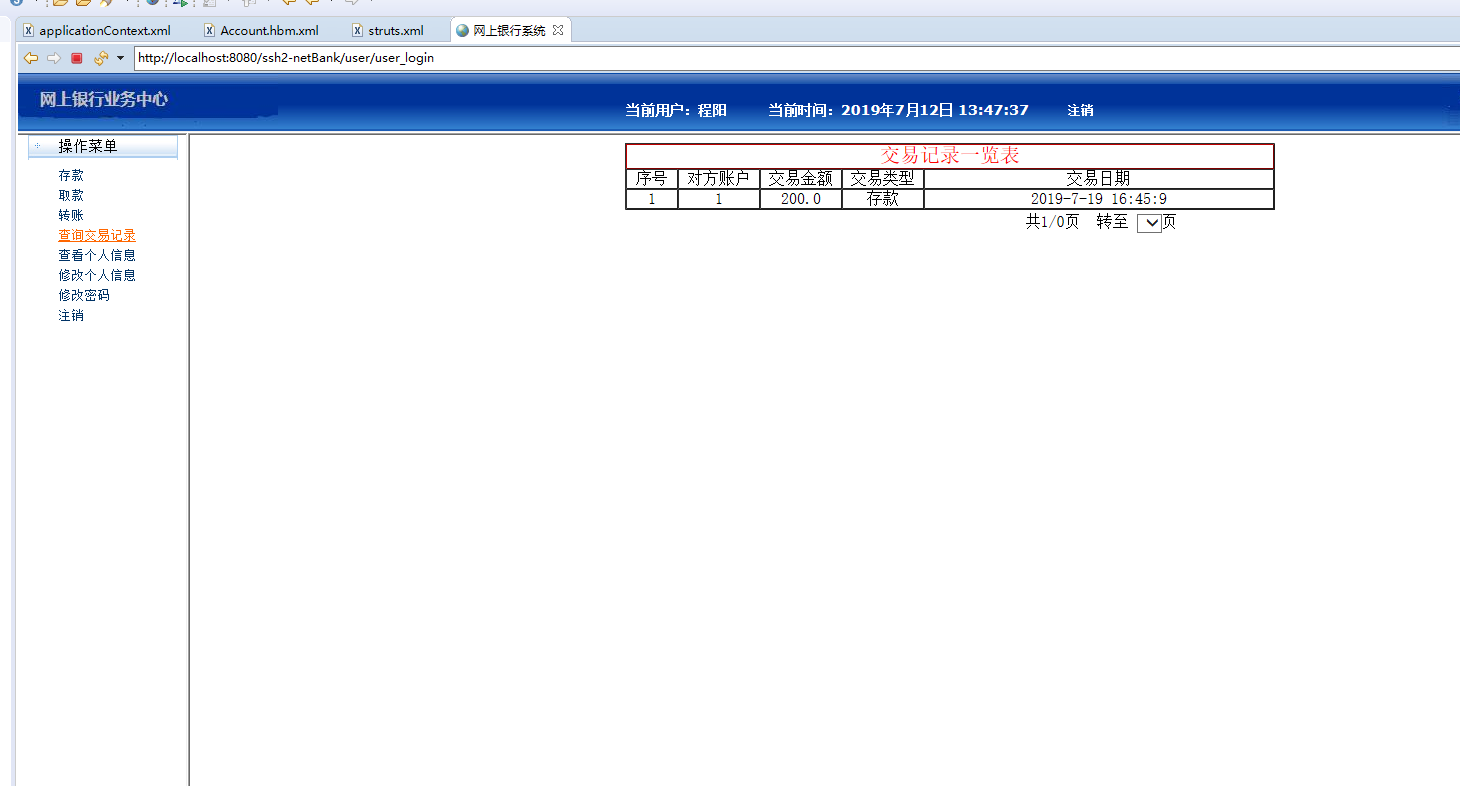
Task: Click the torch highlight toolbar icon
Action: [105, 4]
